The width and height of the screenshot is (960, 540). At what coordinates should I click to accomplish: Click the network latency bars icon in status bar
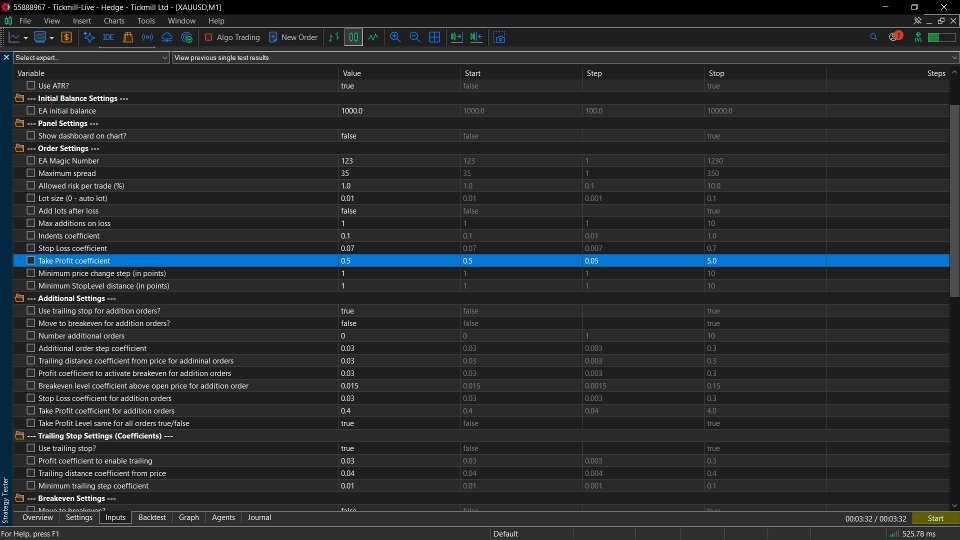point(894,534)
